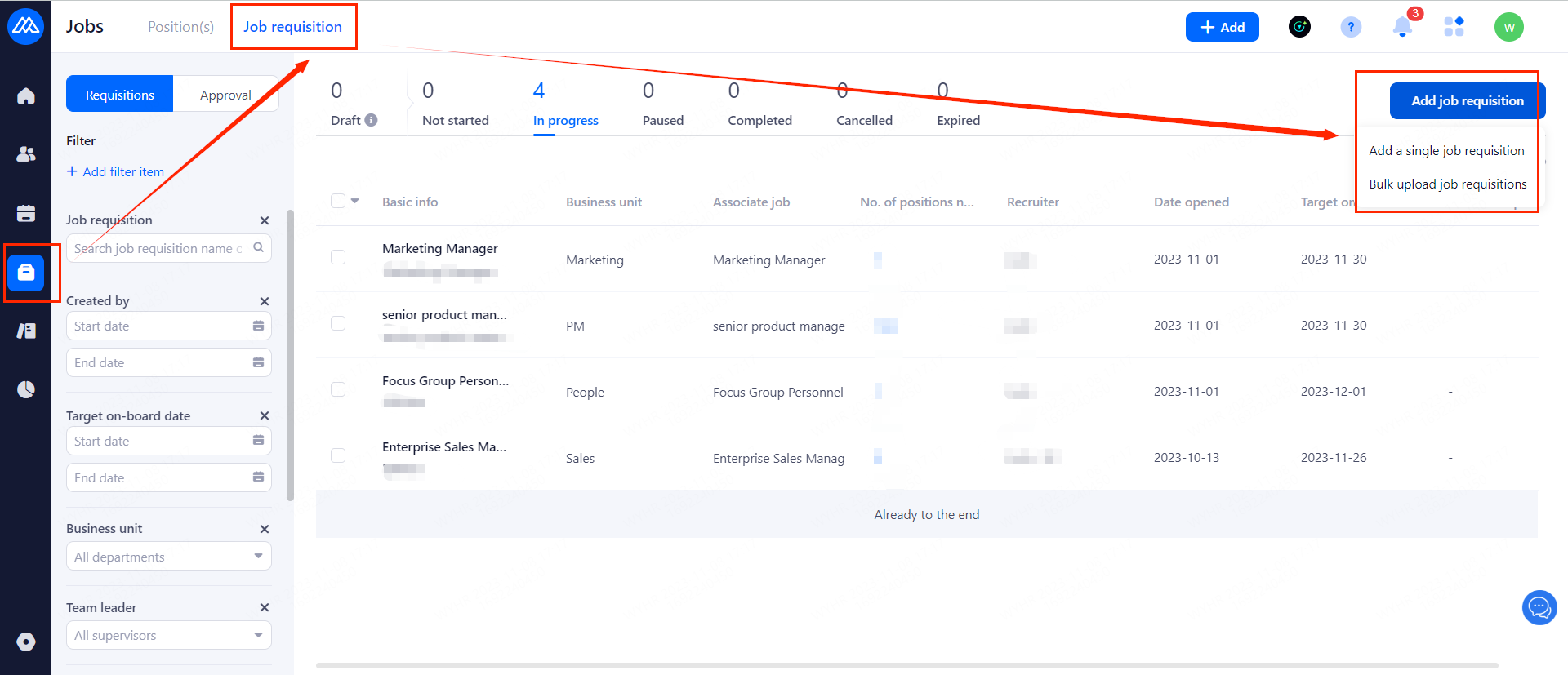Open the help question mark icon
Viewport: 1568px width, 675px height.
click(x=1351, y=27)
